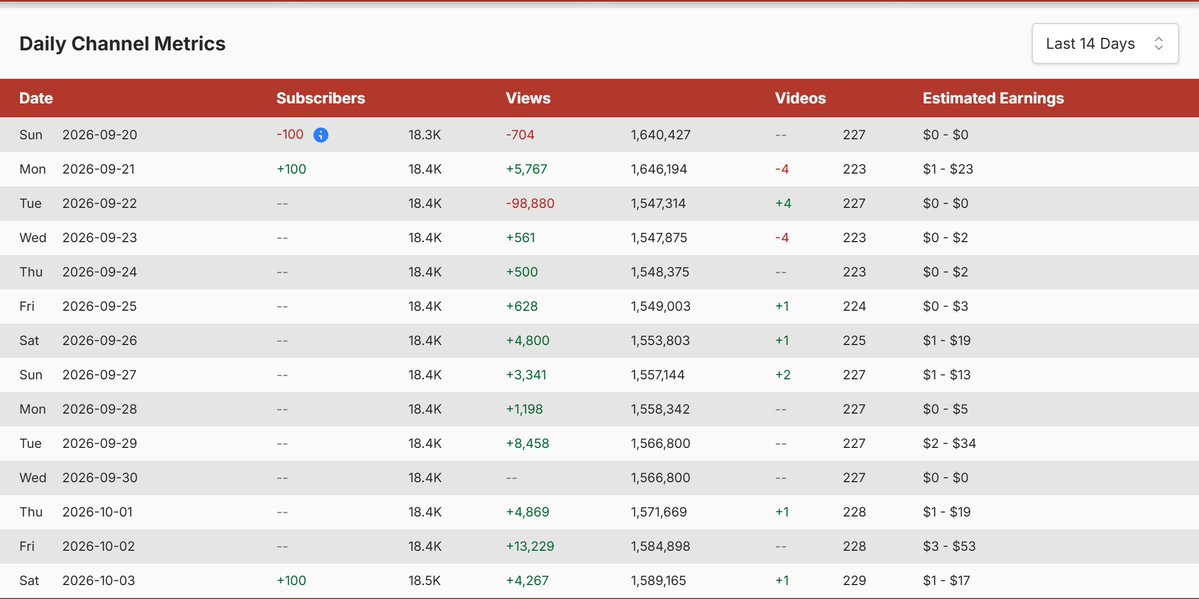Click the Videos column header
This screenshot has width=1199, height=599.
(x=801, y=98)
